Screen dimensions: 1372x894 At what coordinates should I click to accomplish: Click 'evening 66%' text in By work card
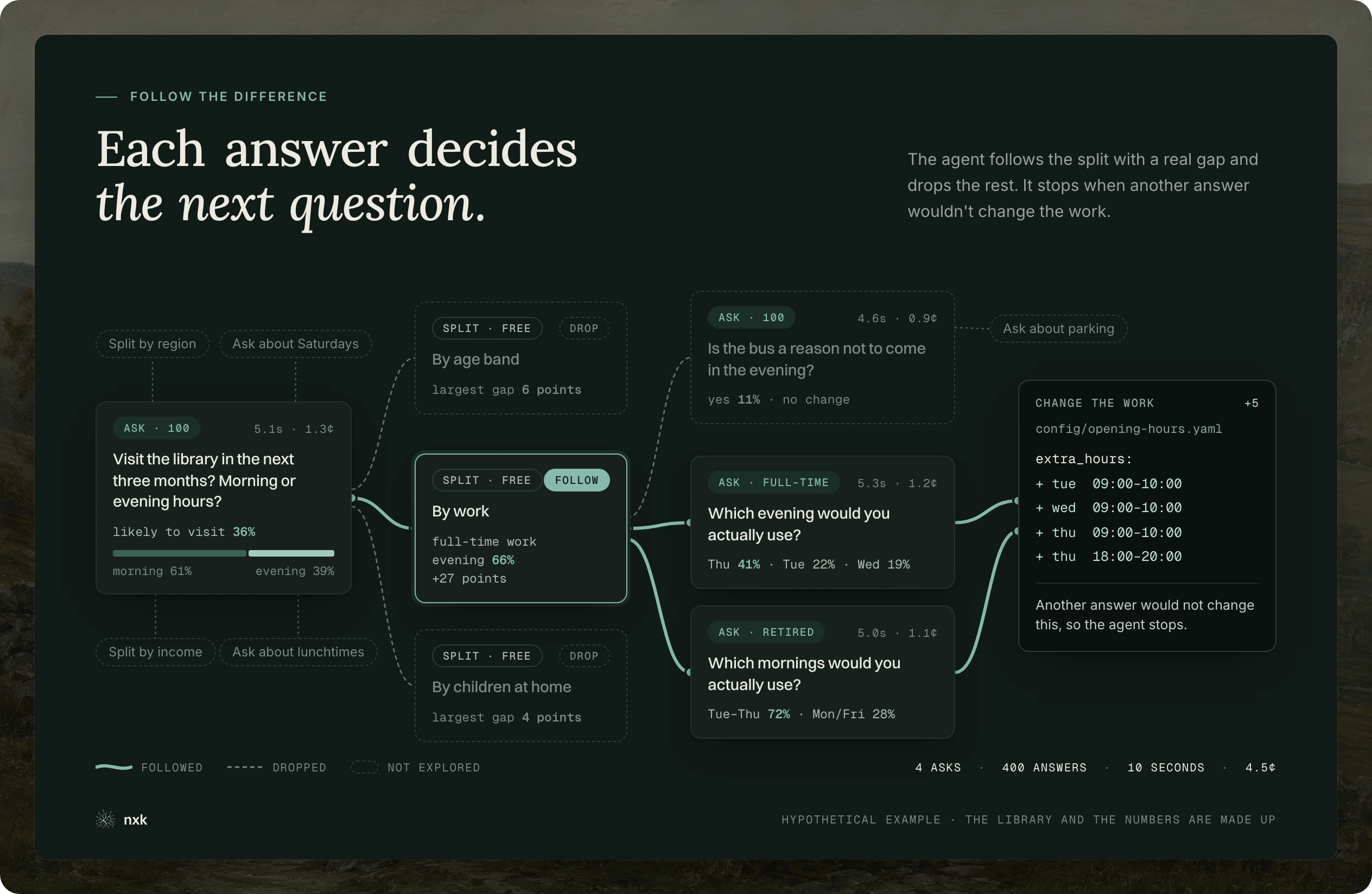[473, 560]
